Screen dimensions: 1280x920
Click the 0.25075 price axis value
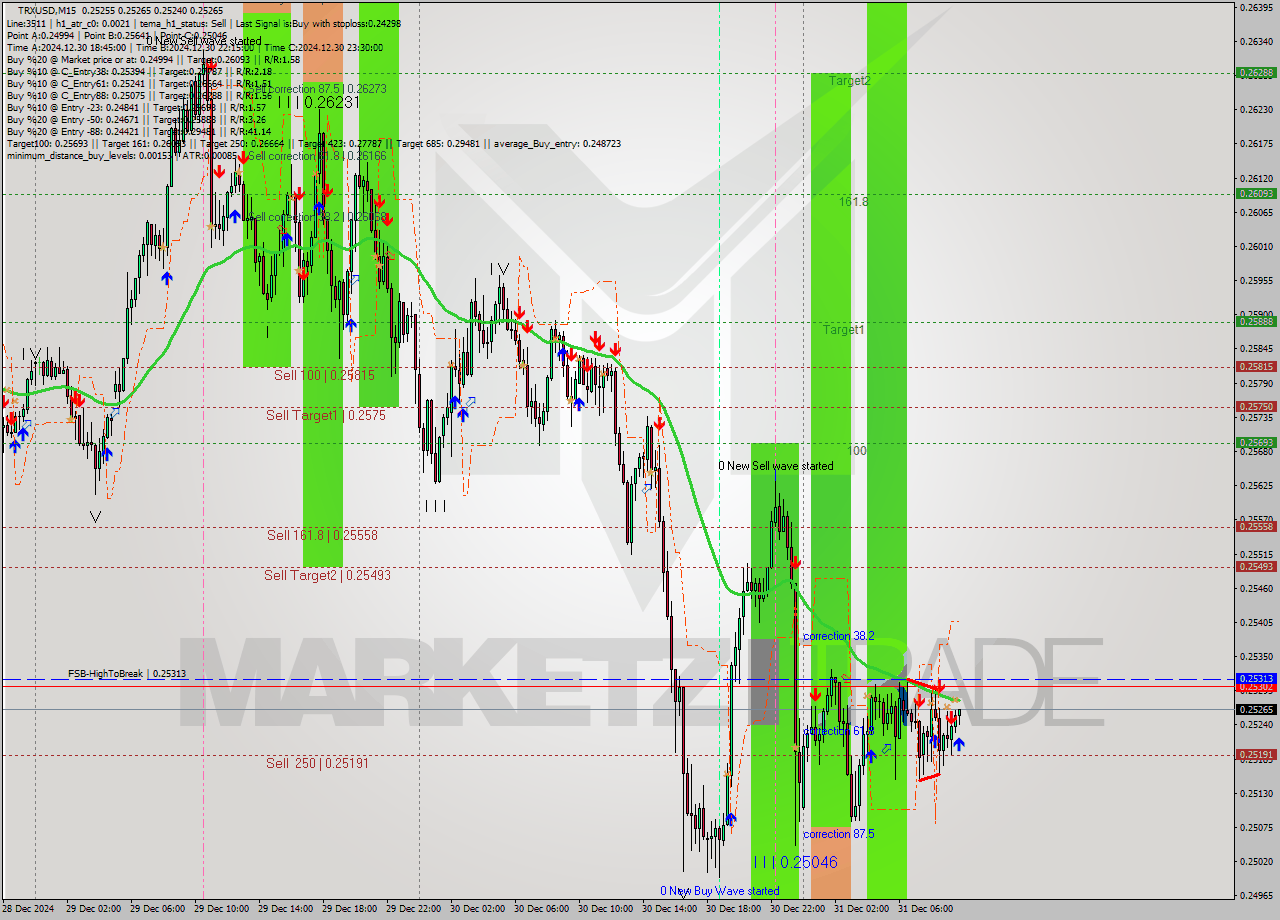point(1256,827)
